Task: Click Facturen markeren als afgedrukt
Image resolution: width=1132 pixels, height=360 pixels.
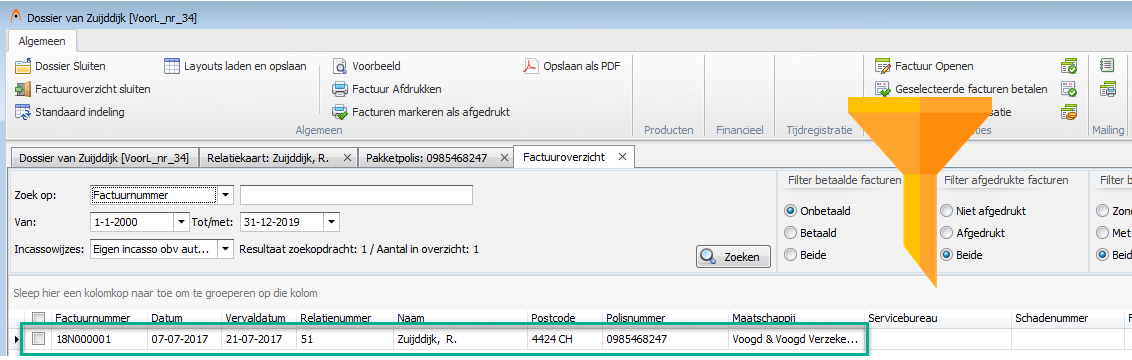Action: pyautogui.click(x=421, y=113)
